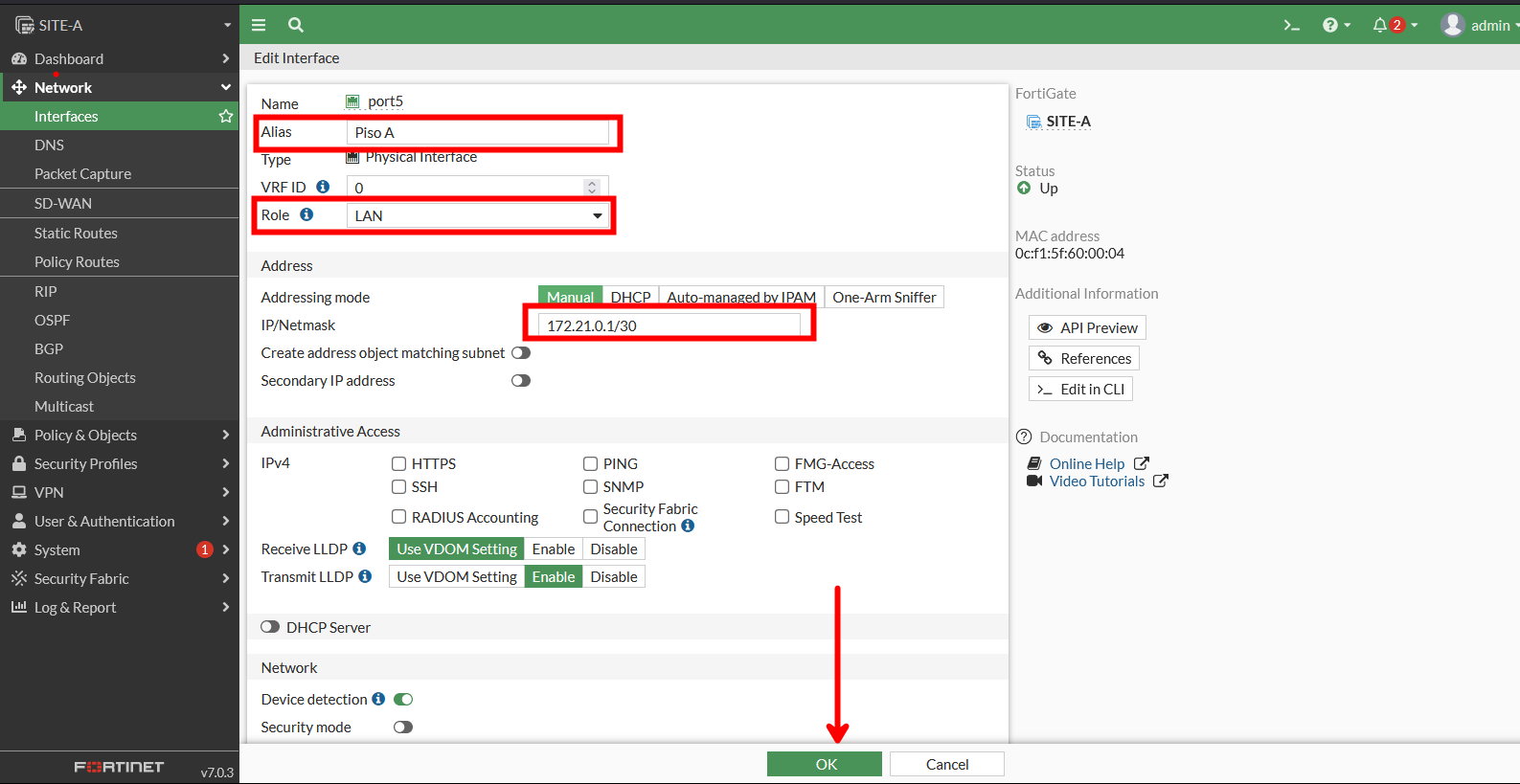
Task: Toggle the DHCP Server switch
Action: (x=270, y=627)
